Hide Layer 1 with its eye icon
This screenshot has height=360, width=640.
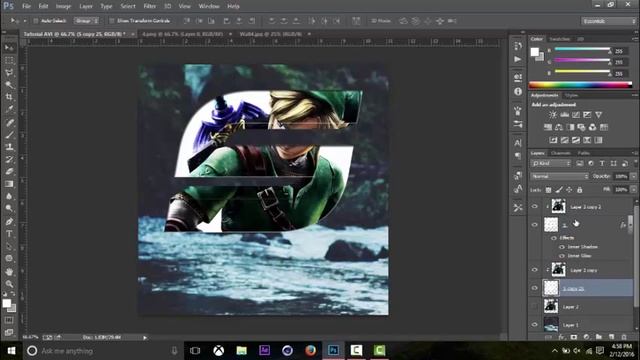click(x=535, y=324)
